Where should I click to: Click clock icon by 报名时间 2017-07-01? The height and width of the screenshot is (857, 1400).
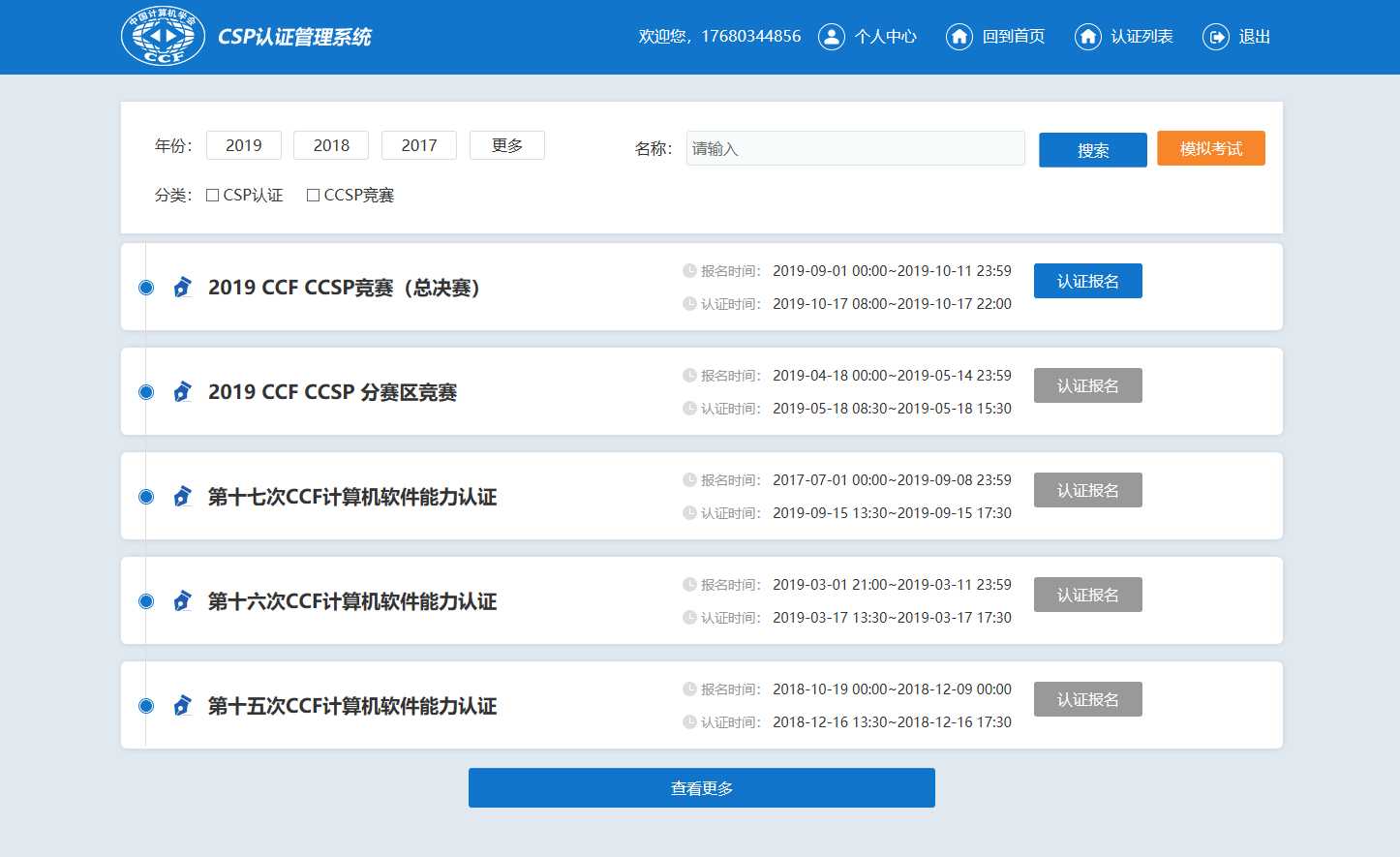[x=689, y=479]
